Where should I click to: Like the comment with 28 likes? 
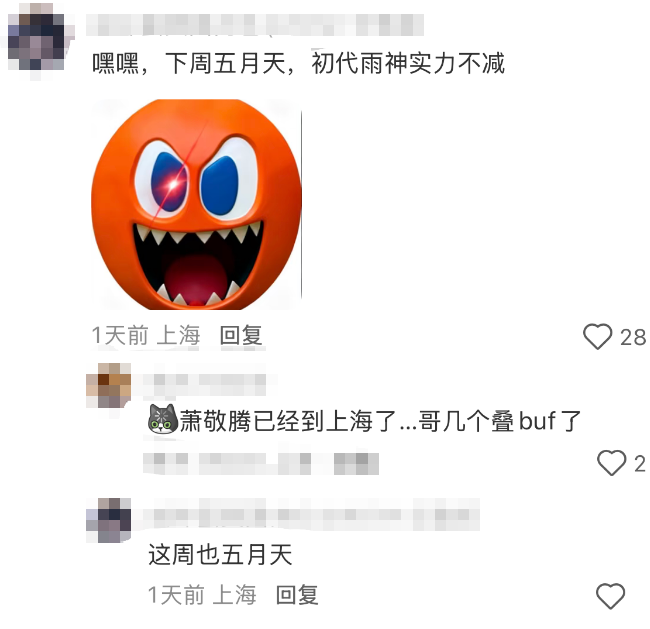pos(597,336)
